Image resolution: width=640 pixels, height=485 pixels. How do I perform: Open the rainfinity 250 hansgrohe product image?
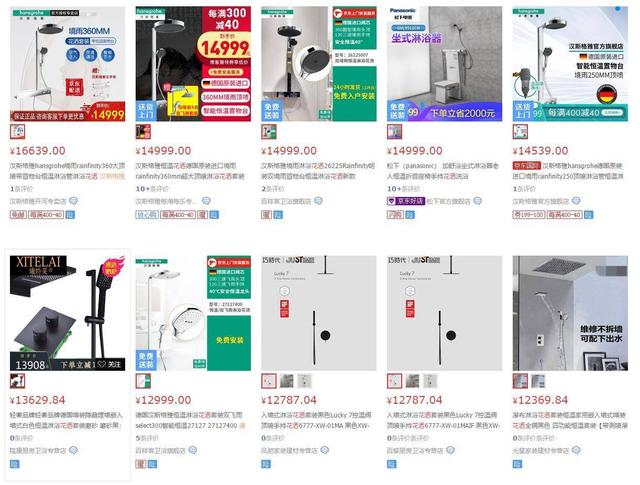(570, 64)
